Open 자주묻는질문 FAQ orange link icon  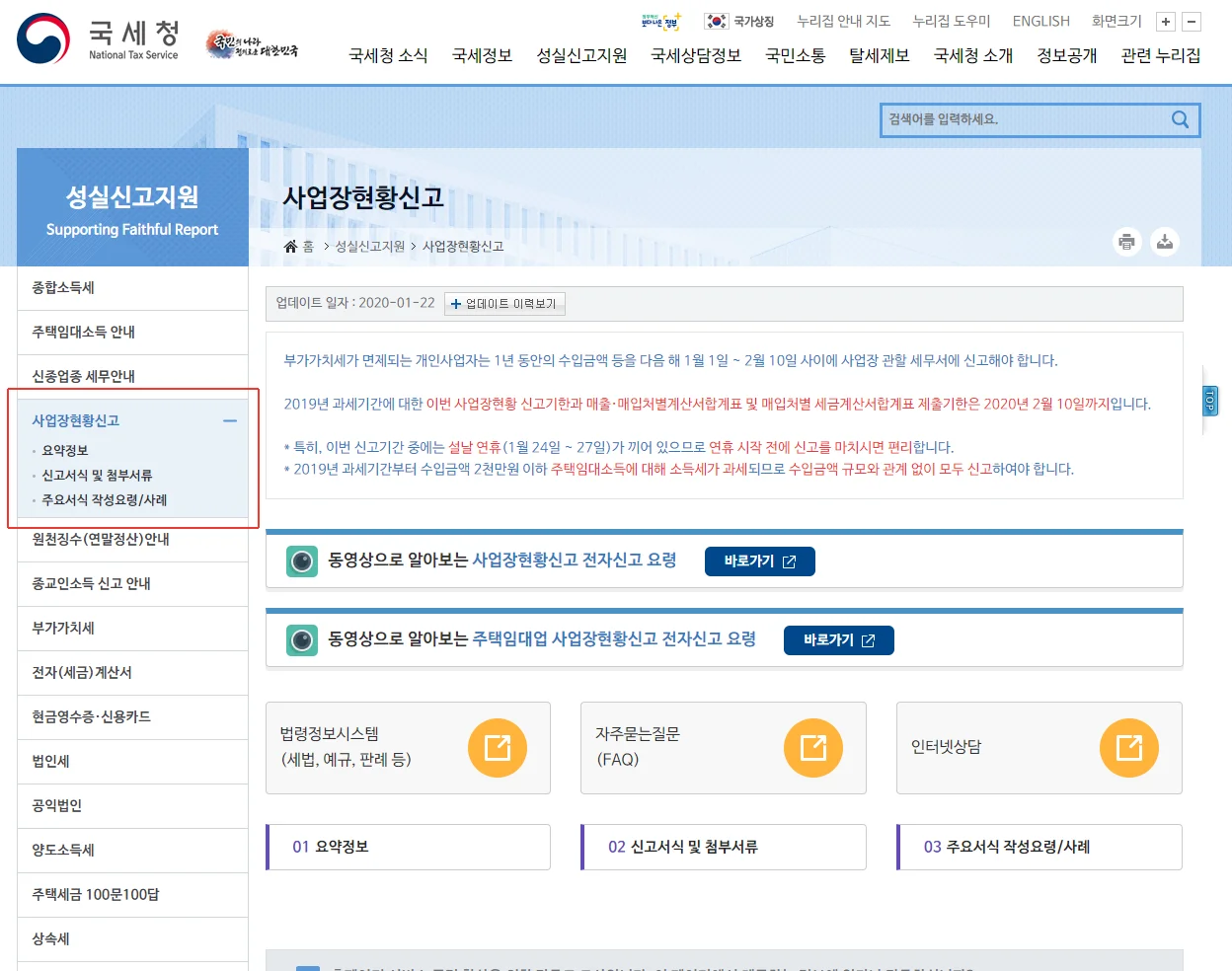(812, 748)
